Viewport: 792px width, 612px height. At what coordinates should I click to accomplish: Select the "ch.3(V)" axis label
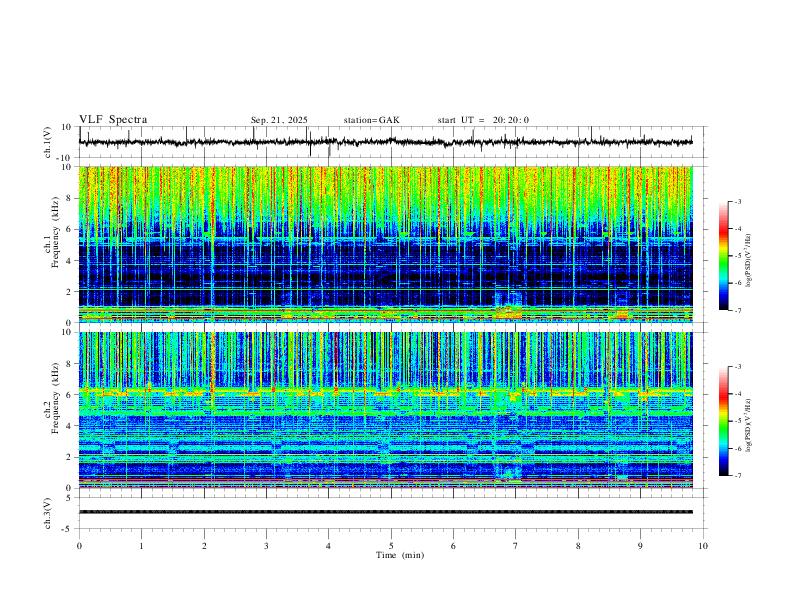click(48, 513)
